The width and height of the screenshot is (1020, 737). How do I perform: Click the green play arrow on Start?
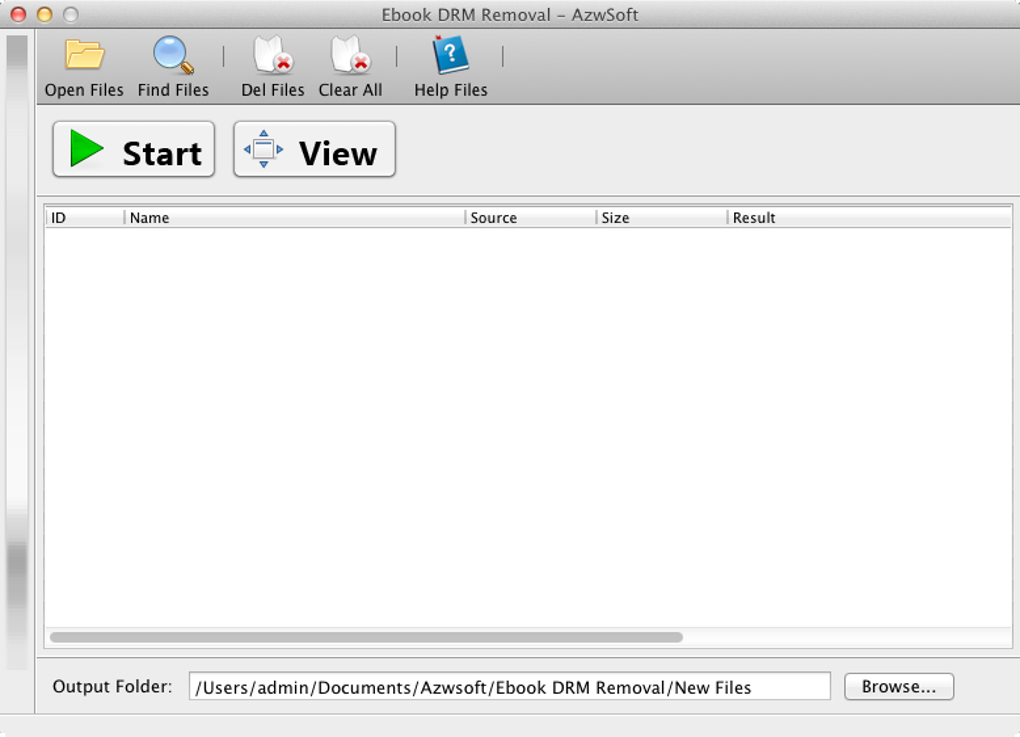point(87,149)
